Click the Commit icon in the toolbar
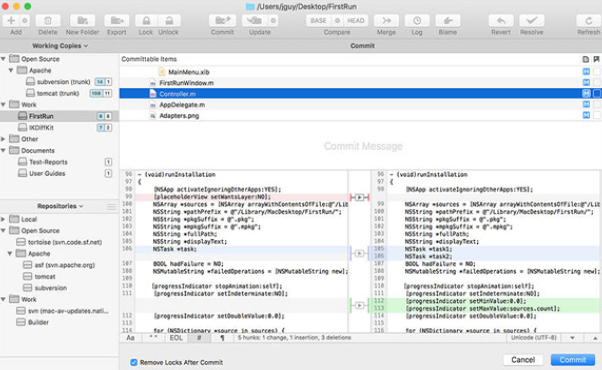 click(222, 20)
